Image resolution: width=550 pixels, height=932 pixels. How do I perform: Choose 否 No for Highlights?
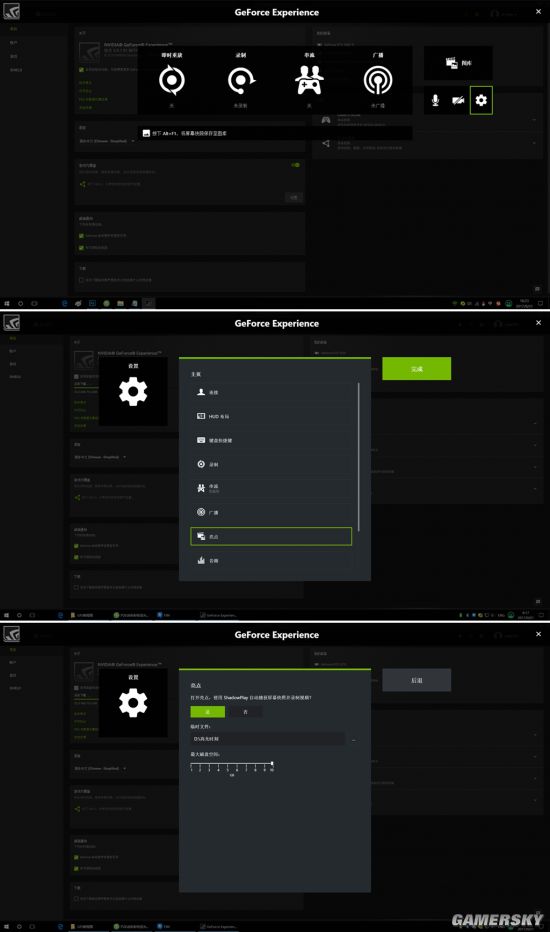(x=244, y=711)
